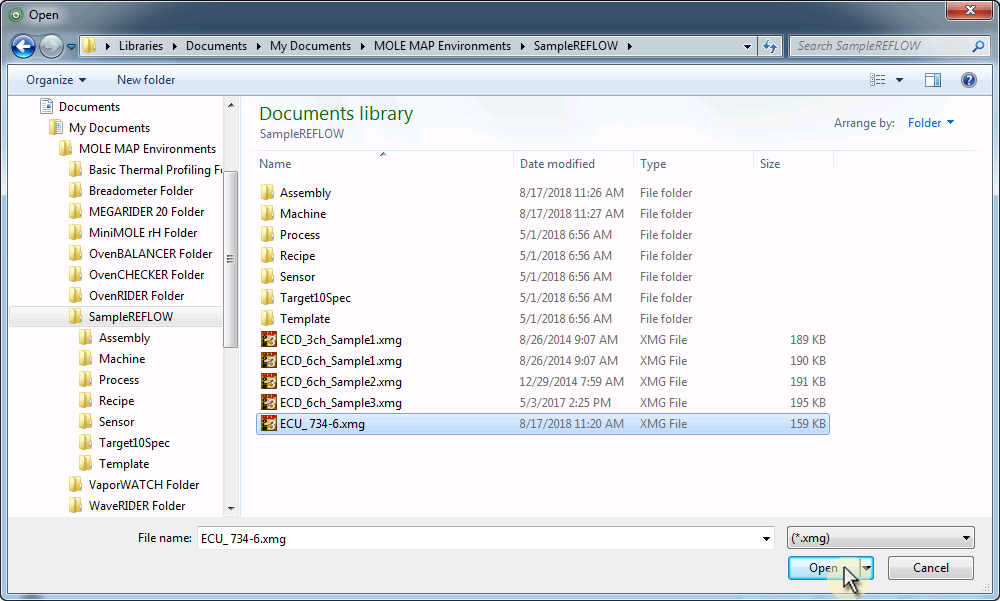Open the Organize menu
1000x601 pixels.
(x=56, y=80)
